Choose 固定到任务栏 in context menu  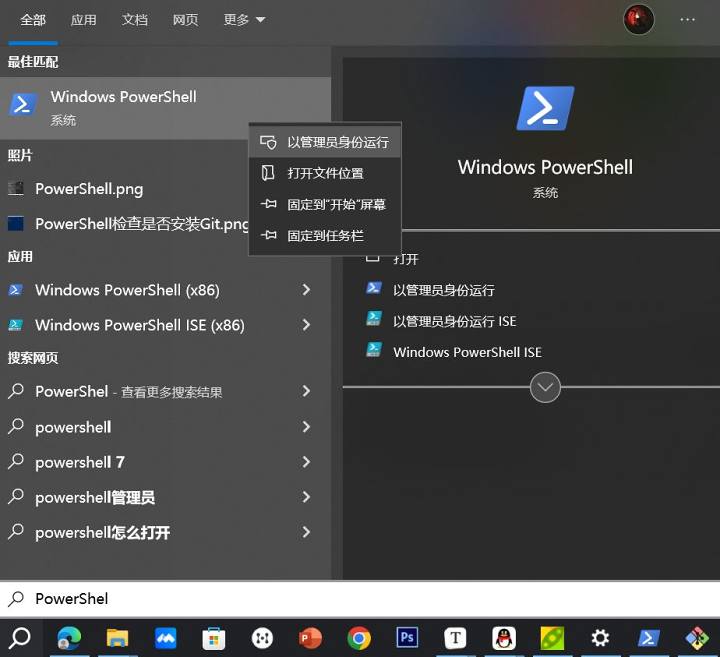(x=325, y=236)
